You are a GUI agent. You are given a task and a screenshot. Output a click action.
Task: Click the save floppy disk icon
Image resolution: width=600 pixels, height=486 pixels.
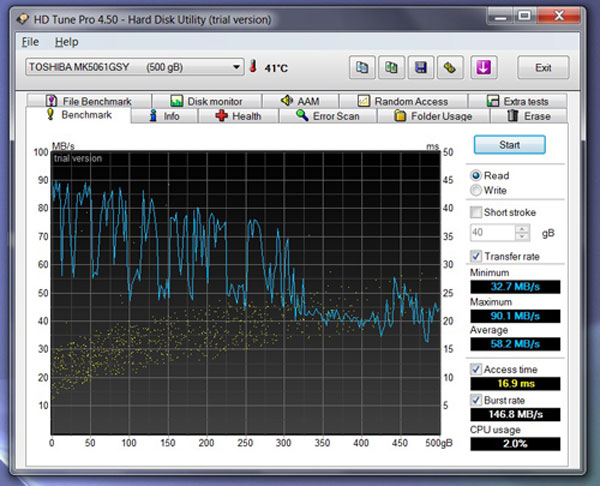point(422,67)
